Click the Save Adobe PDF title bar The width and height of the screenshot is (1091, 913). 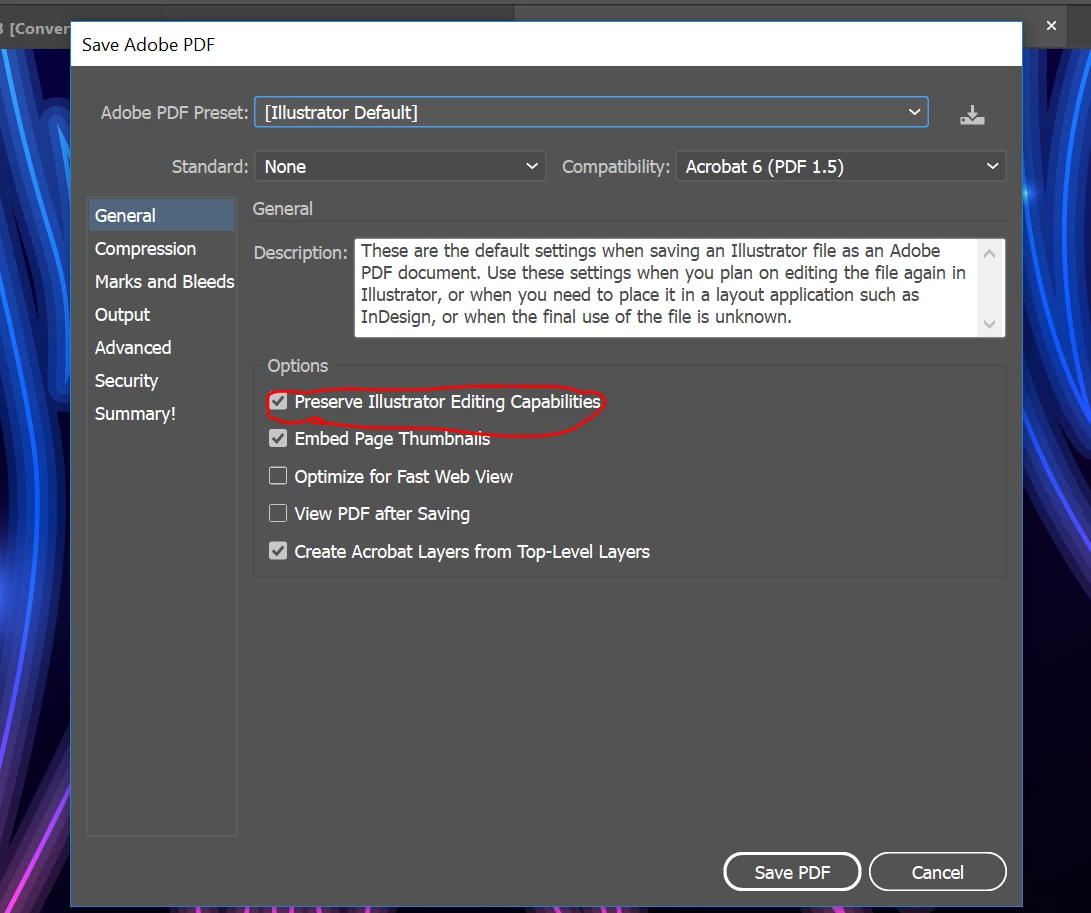click(546, 45)
